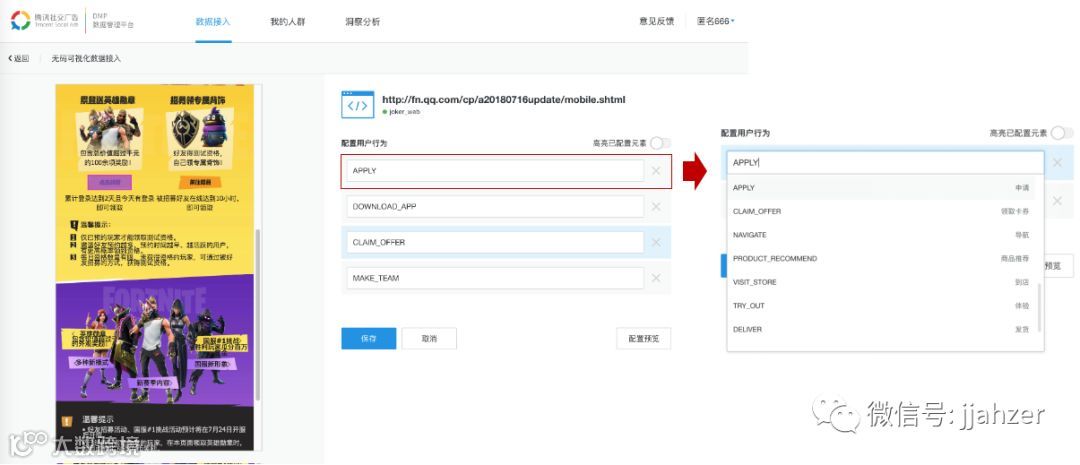Click the 取消 button
Viewport: 1080px width, 465px height.
point(429,338)
